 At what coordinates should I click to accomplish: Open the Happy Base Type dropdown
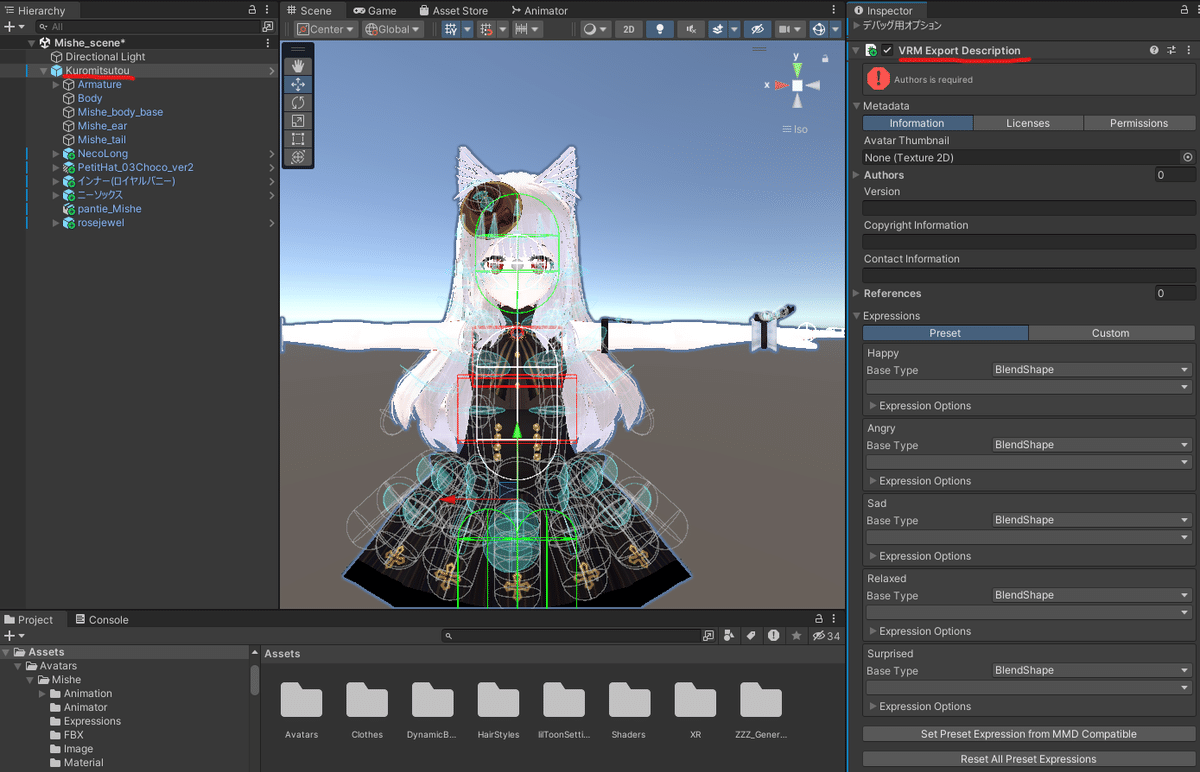pos(1090,369)
